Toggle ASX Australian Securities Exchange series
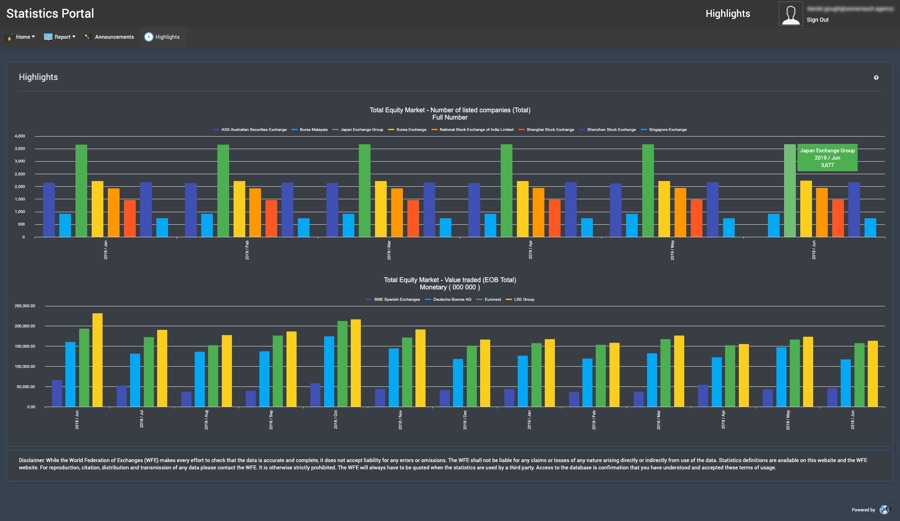900x521 pixels. pos(254,129)
